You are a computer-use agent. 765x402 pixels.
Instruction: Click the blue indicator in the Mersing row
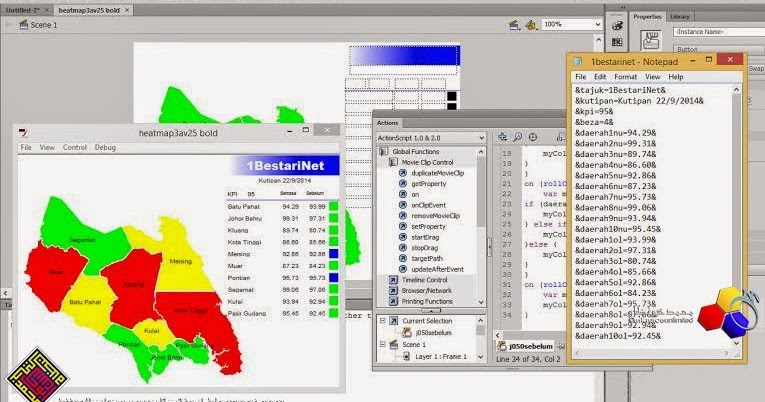334,254
